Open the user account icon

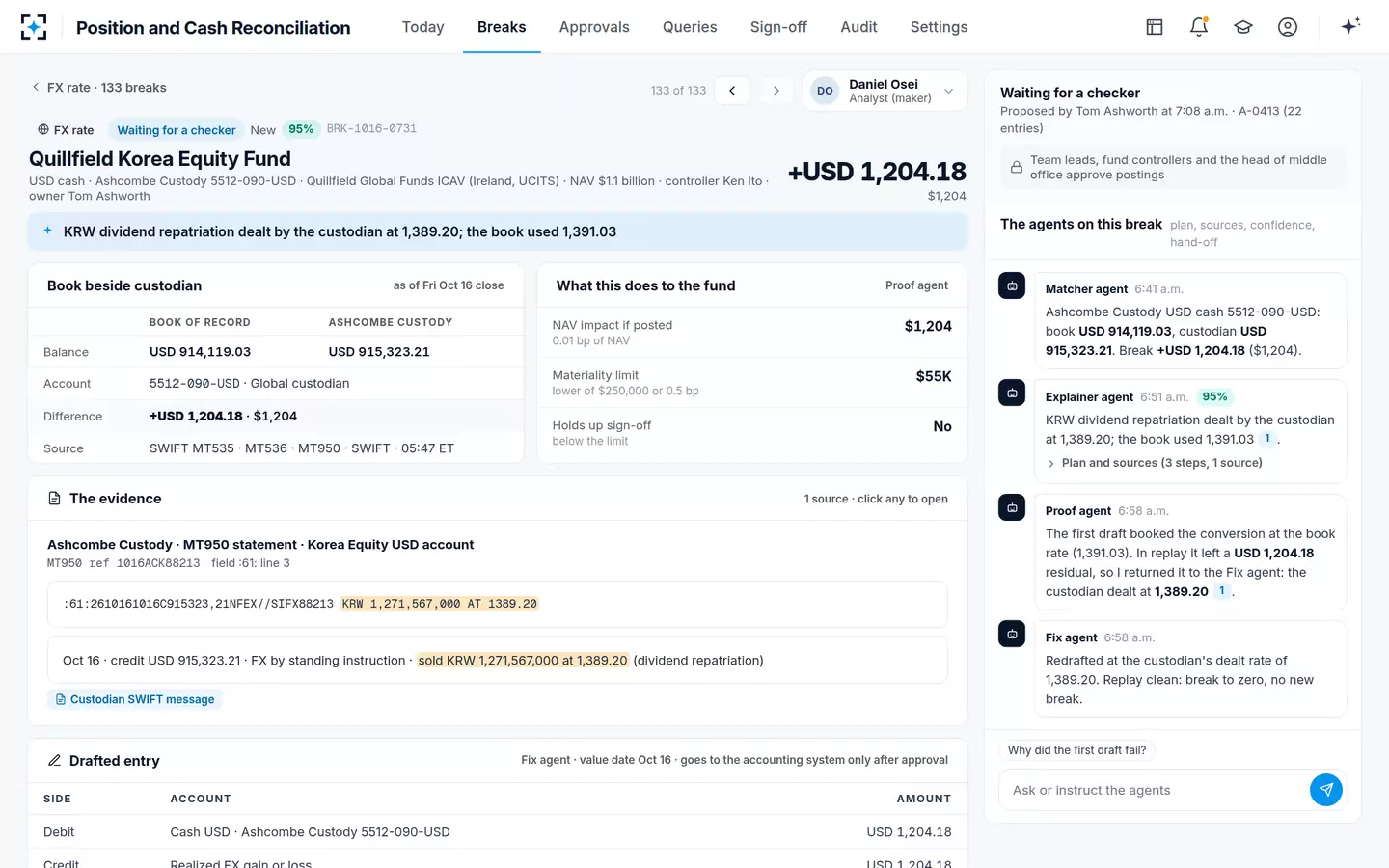[1288, 27]
